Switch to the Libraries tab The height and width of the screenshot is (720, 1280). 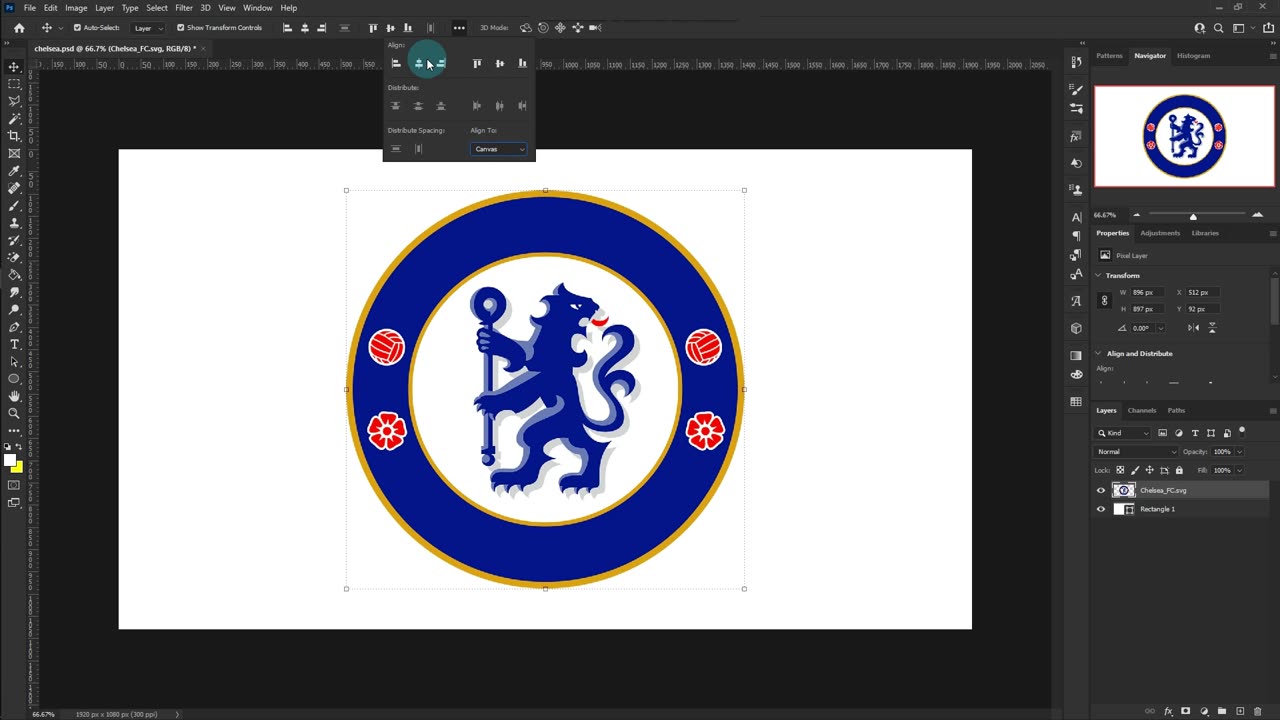click(x=1205, y=233)
